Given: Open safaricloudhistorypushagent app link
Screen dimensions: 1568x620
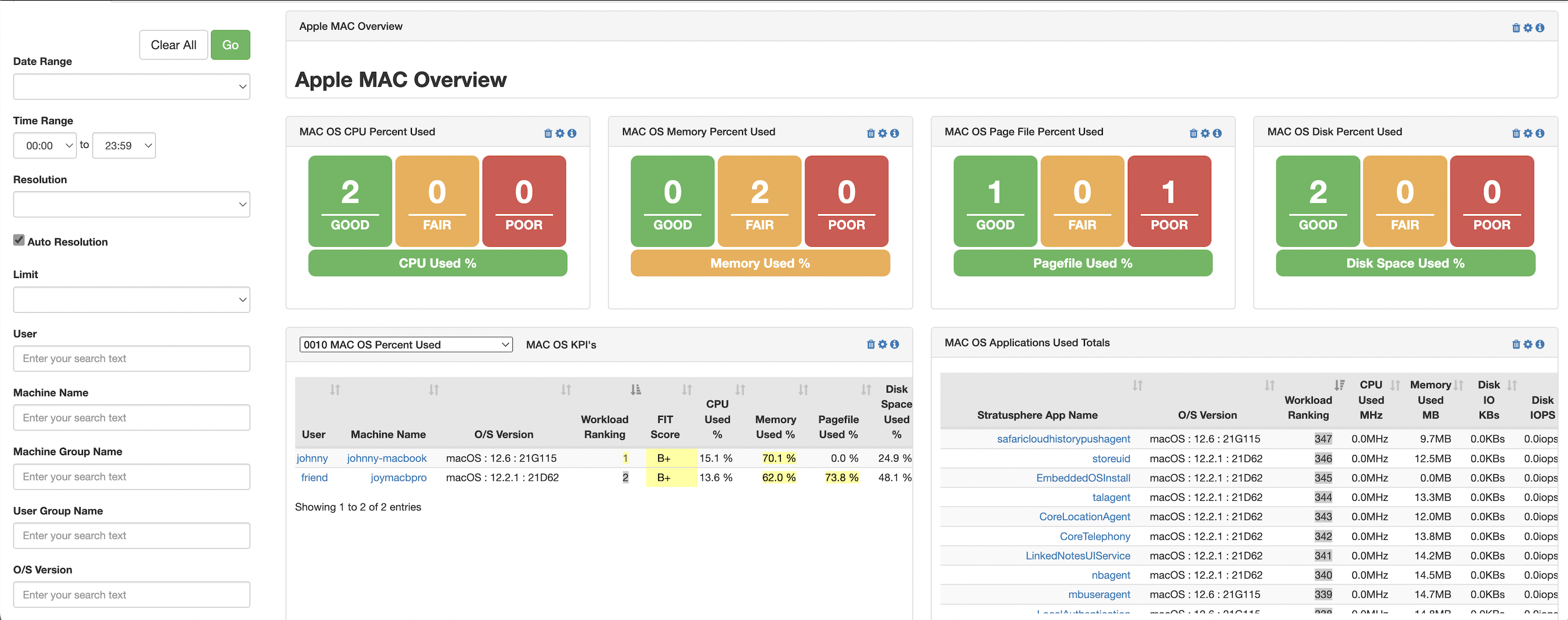Looking at the screenshot, I should coord(1063,439).
